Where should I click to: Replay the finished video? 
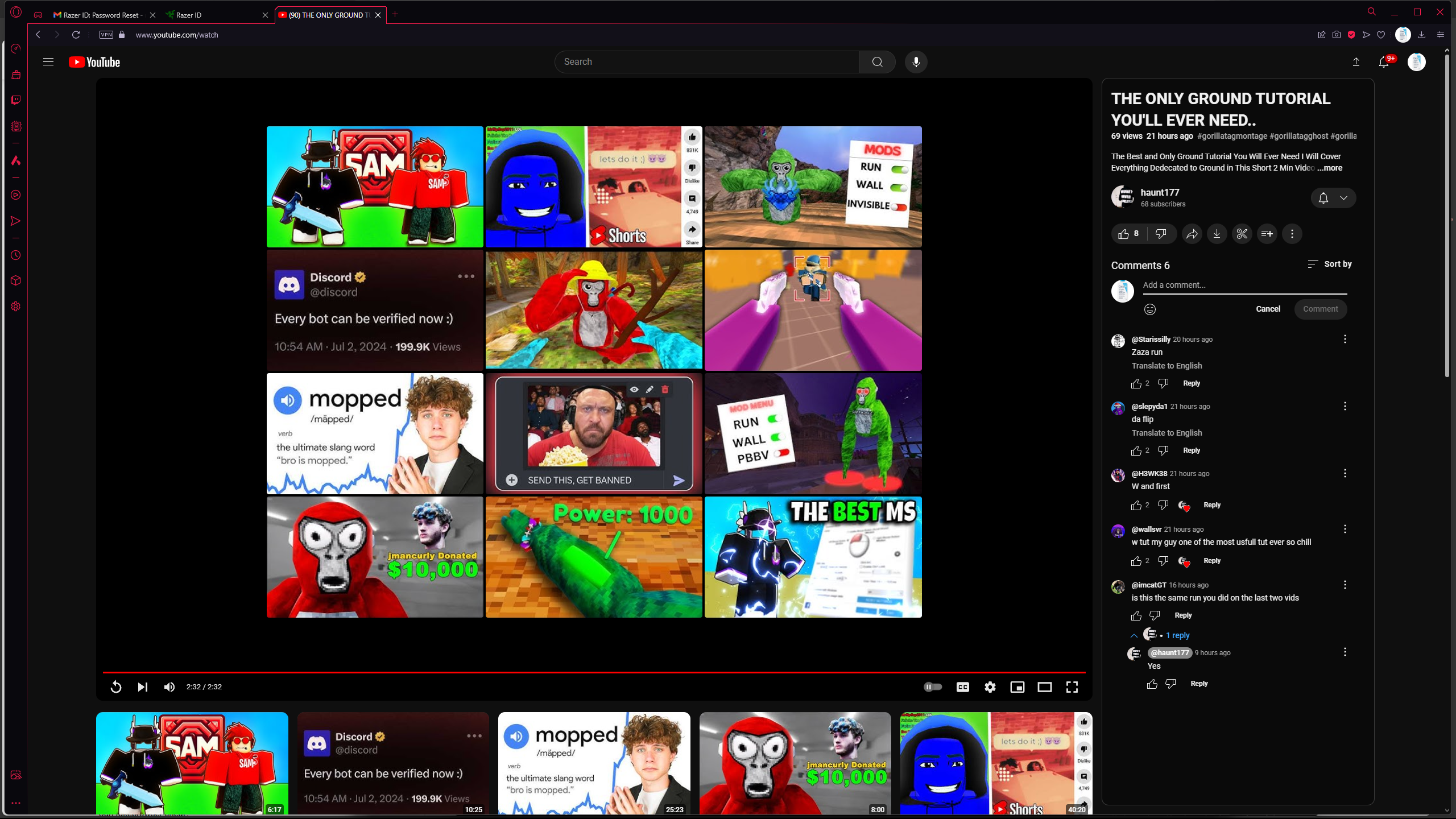pos(116,687)
